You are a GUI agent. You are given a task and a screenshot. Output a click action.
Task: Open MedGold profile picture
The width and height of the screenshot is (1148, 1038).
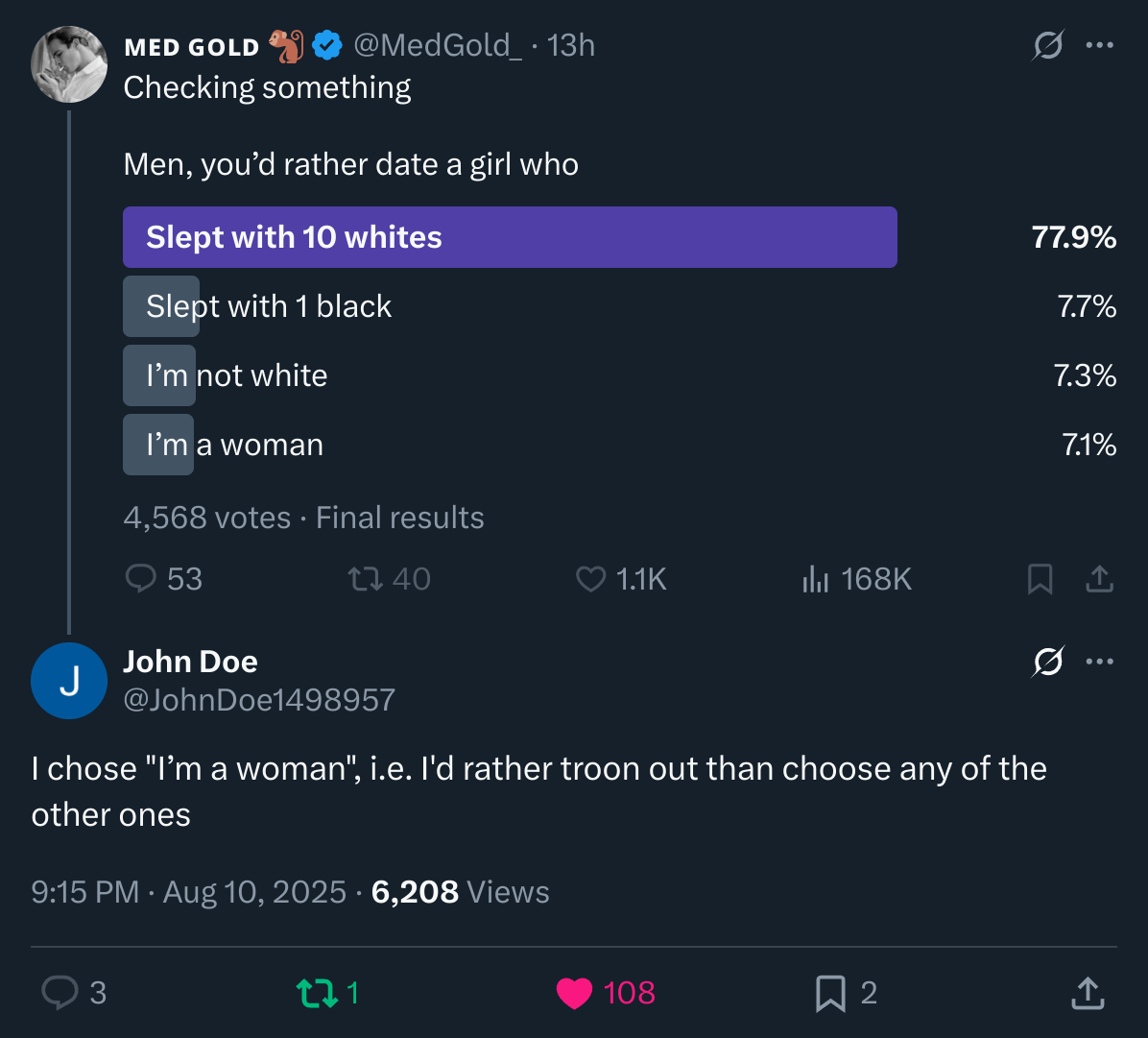click(x=68, y=64)
